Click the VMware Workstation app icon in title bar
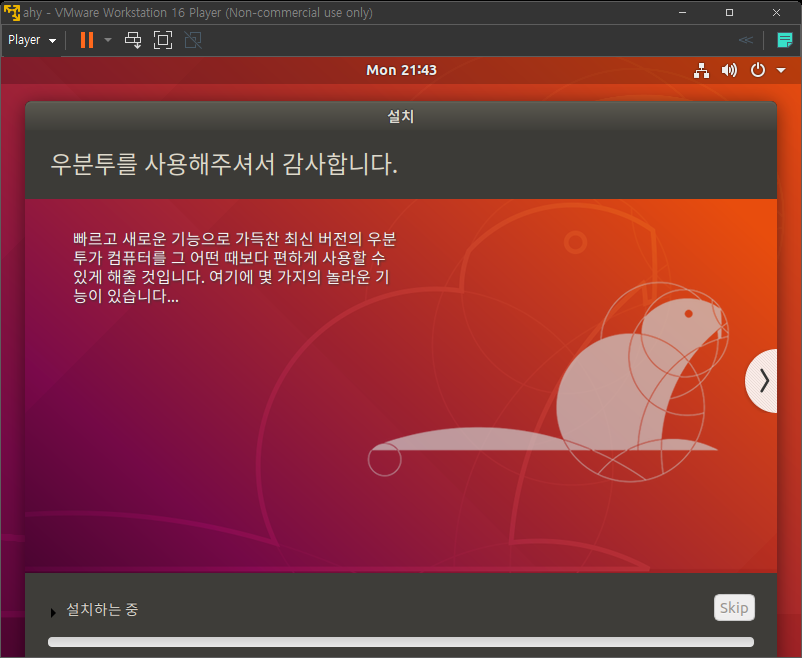802x658 pixels. pos(12,12)
